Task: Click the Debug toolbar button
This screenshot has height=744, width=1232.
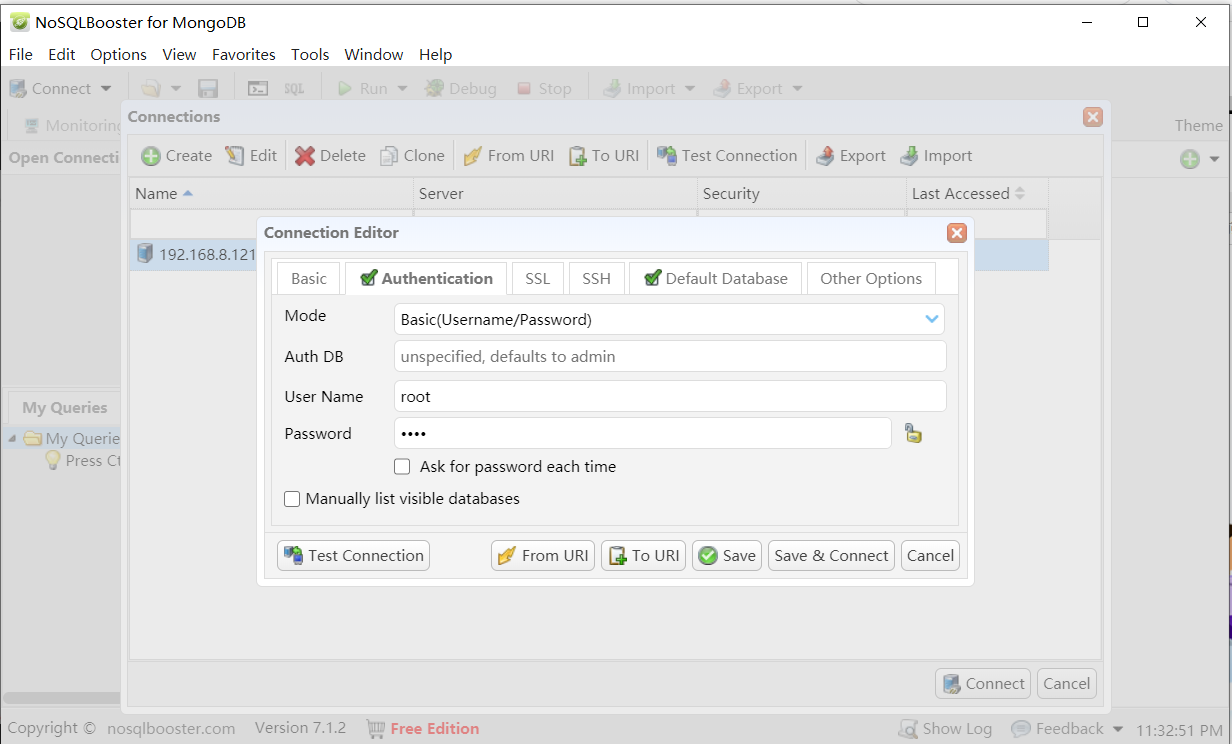Action: tap(461, 89)
